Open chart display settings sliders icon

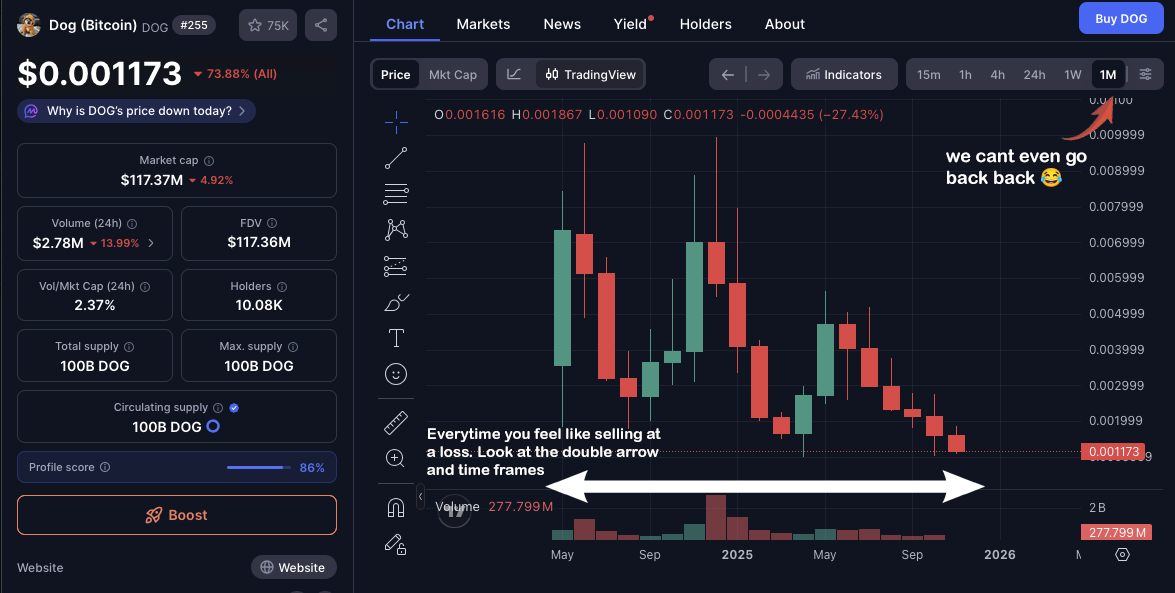pyautogui.click(x=1146, y=74)
